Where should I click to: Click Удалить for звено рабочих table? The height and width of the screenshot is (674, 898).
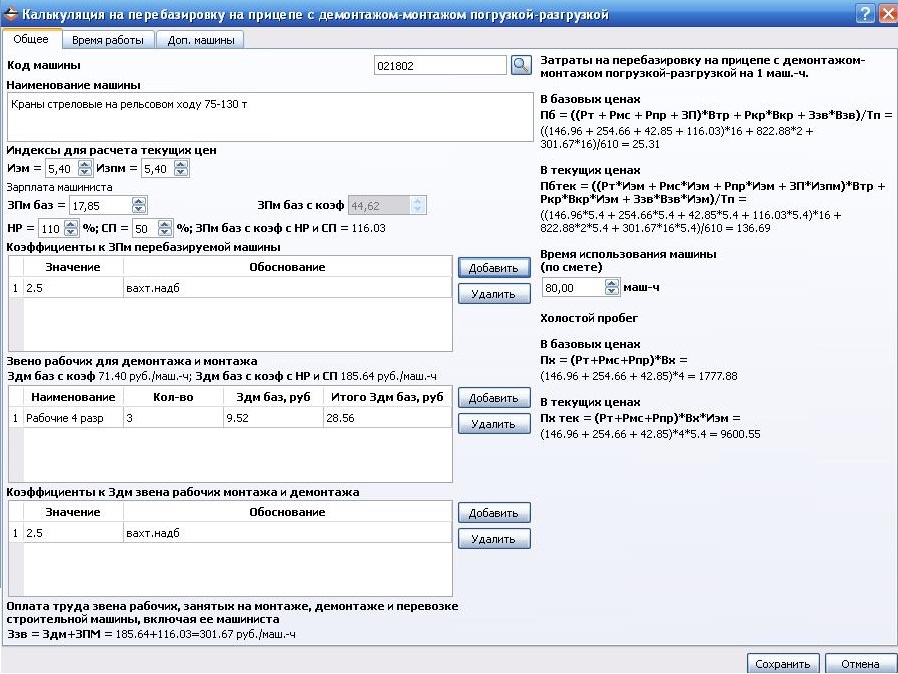point(494,424)
